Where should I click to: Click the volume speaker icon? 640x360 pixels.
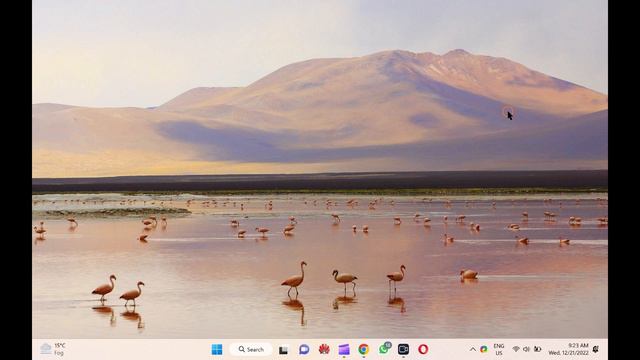(527, 349)
